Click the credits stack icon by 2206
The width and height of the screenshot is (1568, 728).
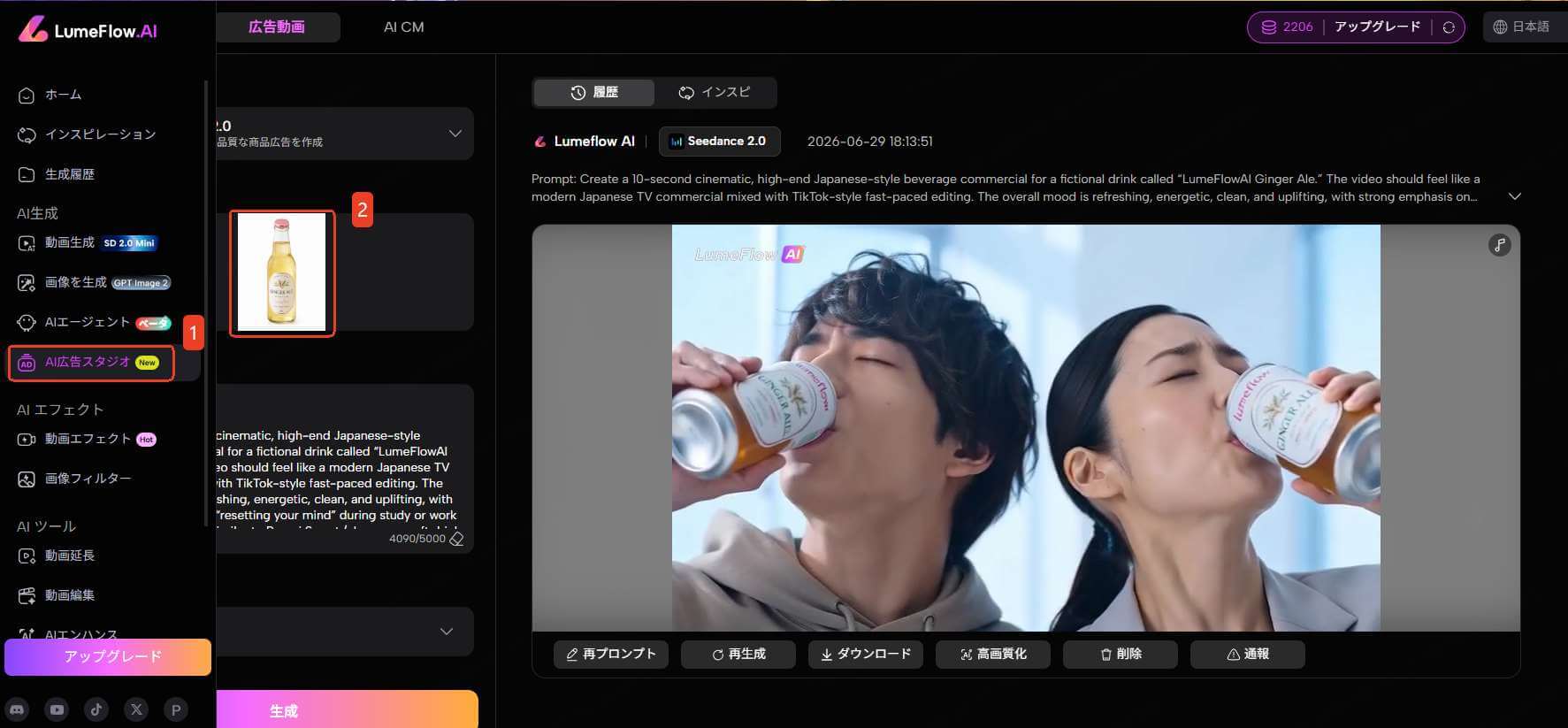click(x=1269, y=27)
